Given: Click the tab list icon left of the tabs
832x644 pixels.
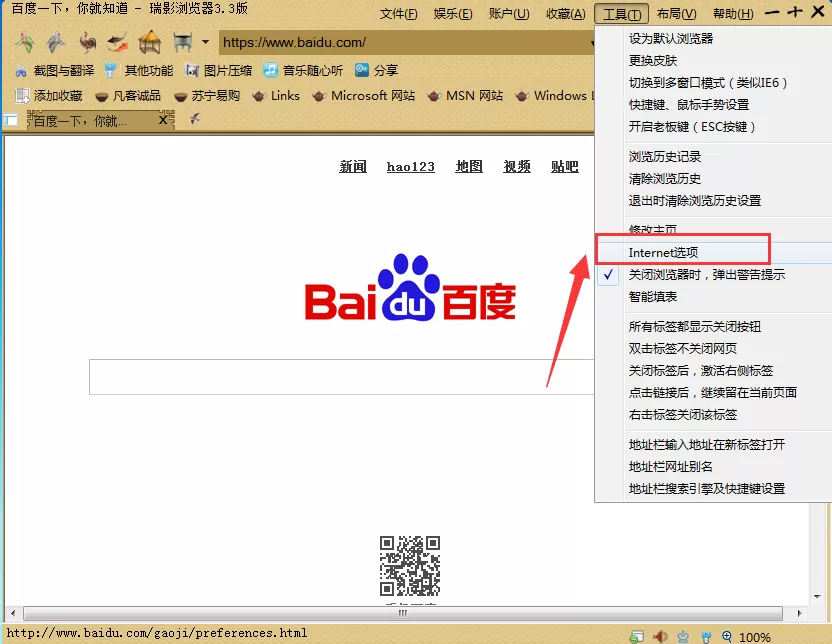Looking at the screenshot, I should pos(11,120).
